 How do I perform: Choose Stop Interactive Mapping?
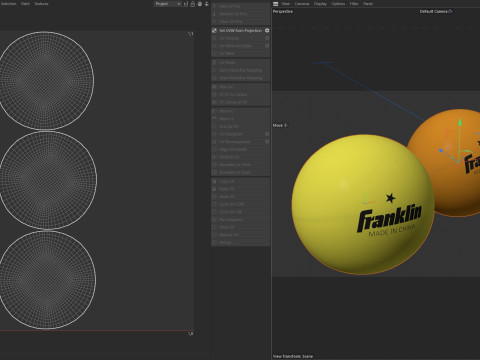(x=241, y=78)
